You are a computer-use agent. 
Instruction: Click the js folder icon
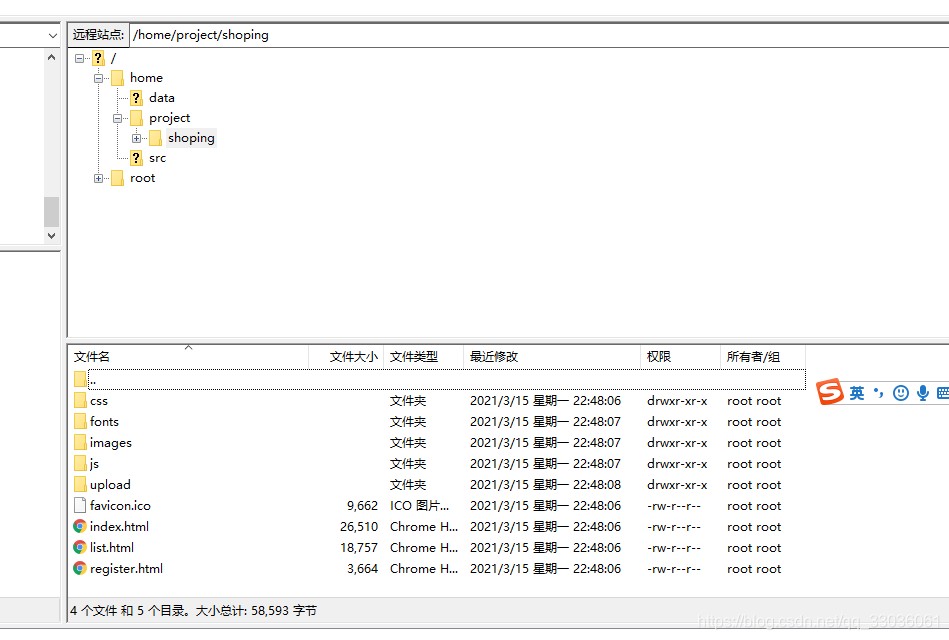point(80,464)
